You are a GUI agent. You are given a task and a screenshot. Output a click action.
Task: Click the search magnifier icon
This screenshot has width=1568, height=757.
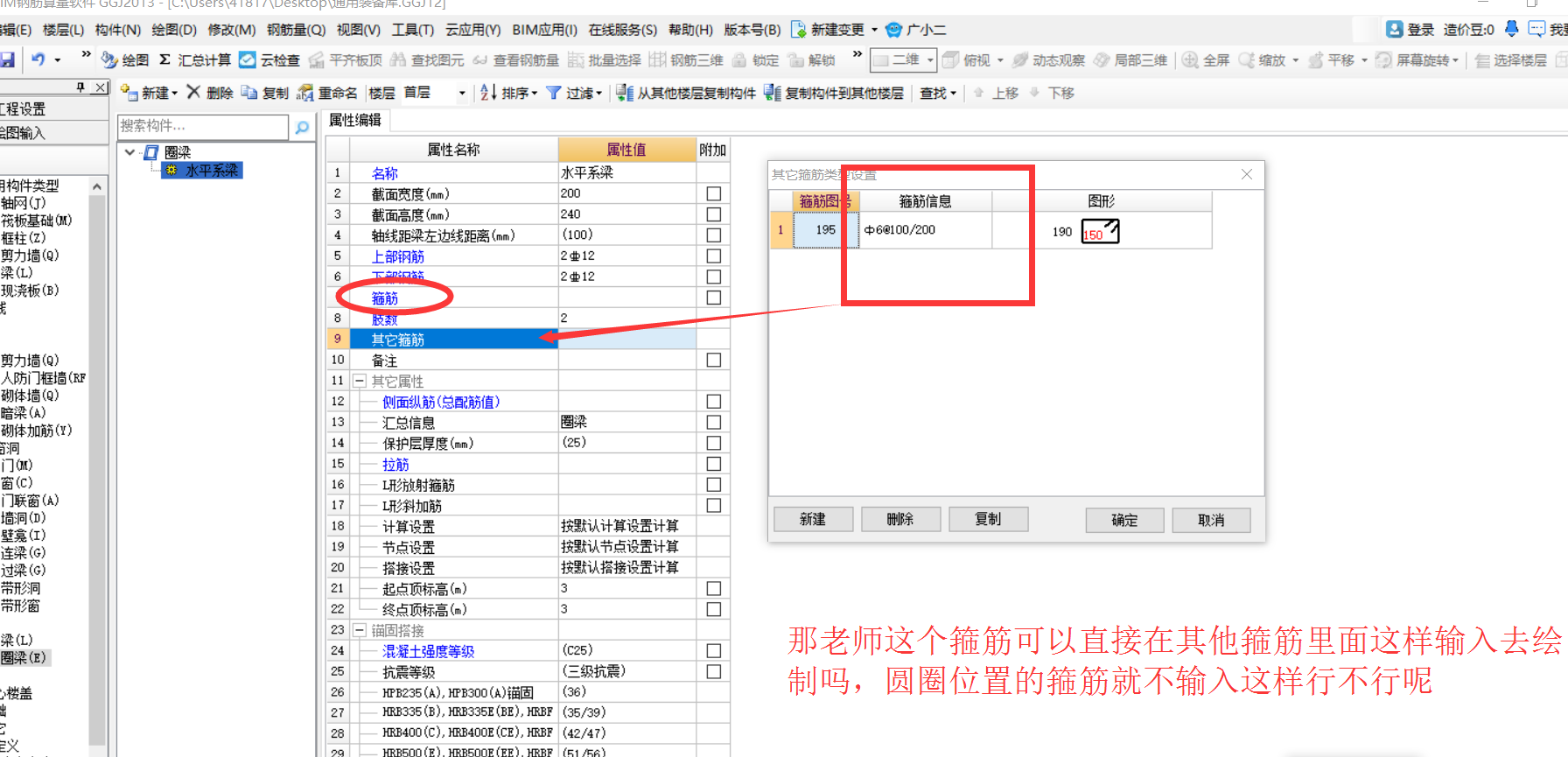tap(302, 127)
